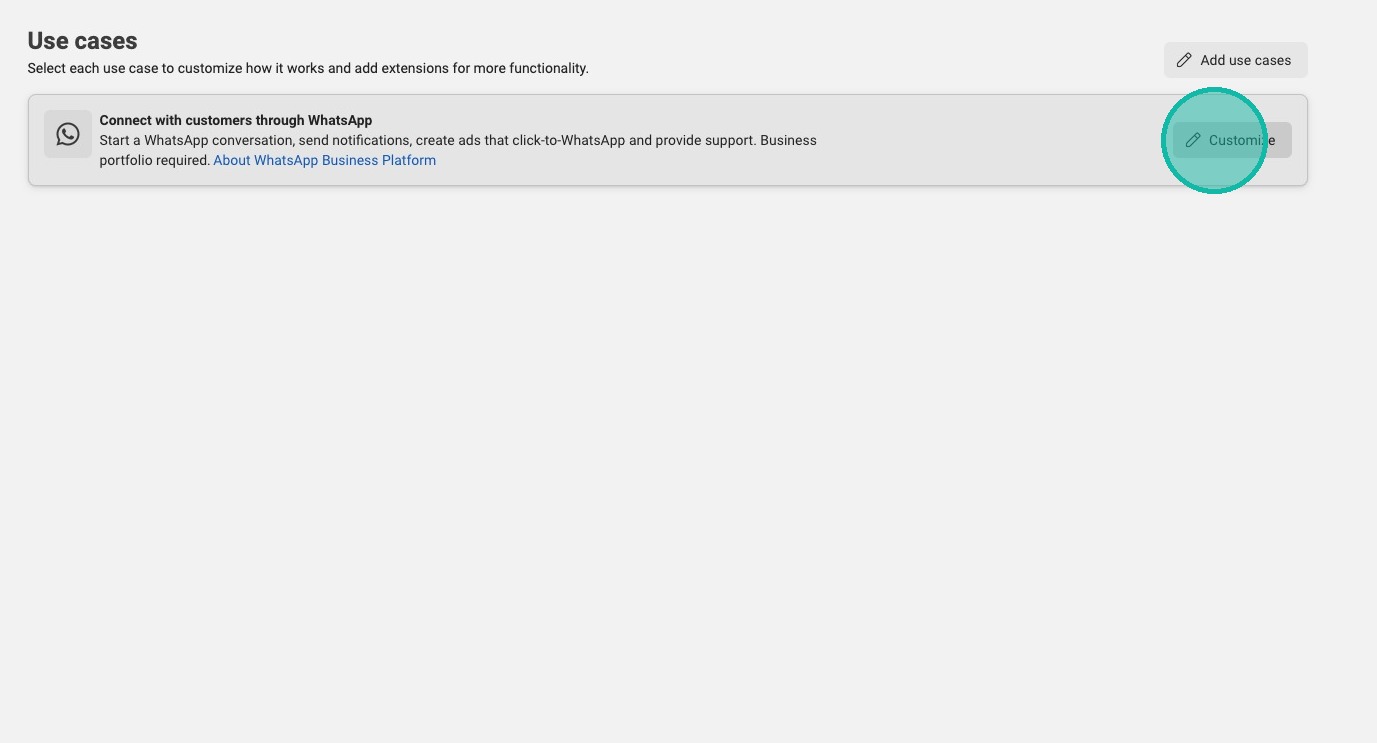Click the pencil icon beside Add use cases
This screenshot has height=743, width=1377.
[x=1184, y=60]
